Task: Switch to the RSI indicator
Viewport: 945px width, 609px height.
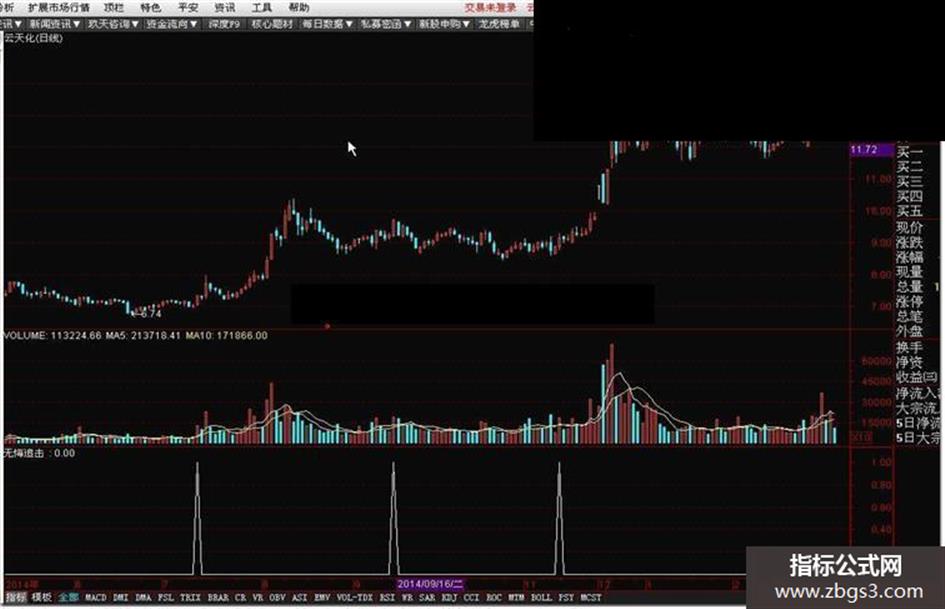Action: (x=387, y=597)
